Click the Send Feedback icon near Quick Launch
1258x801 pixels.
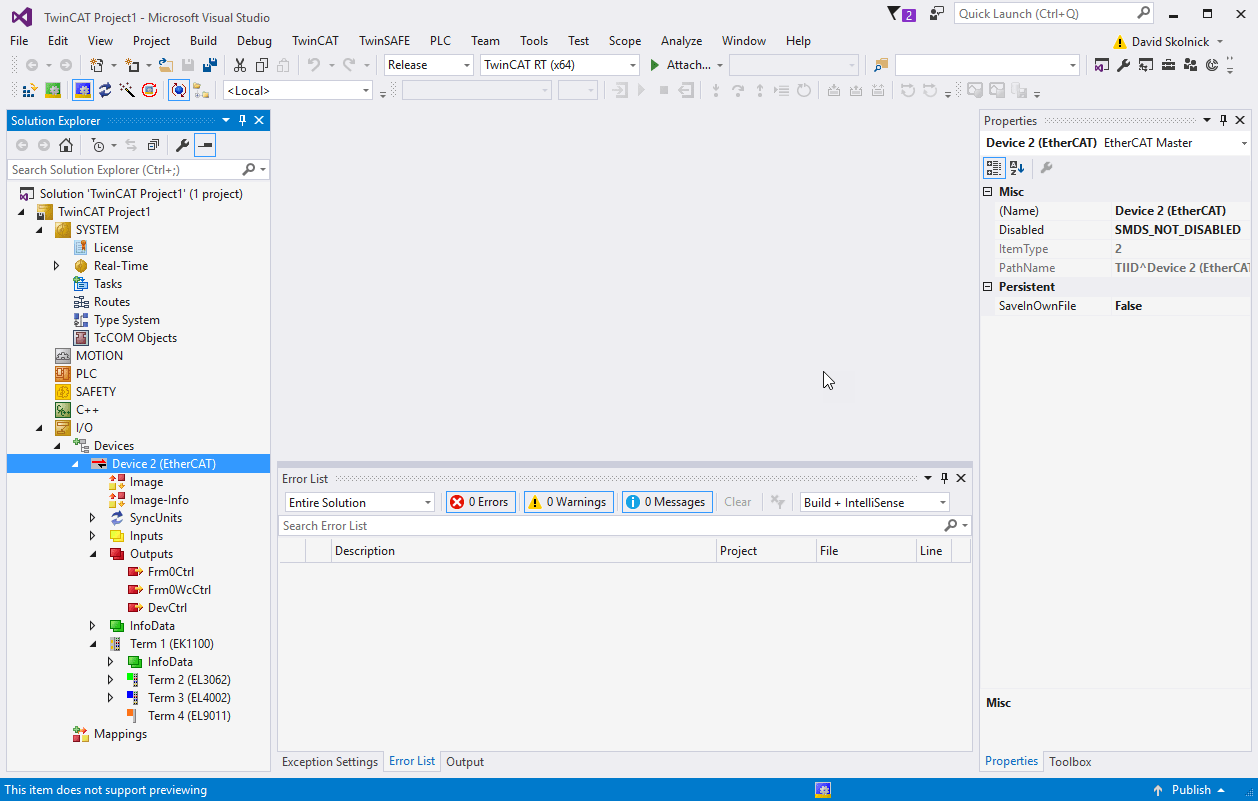coord(936,14)
